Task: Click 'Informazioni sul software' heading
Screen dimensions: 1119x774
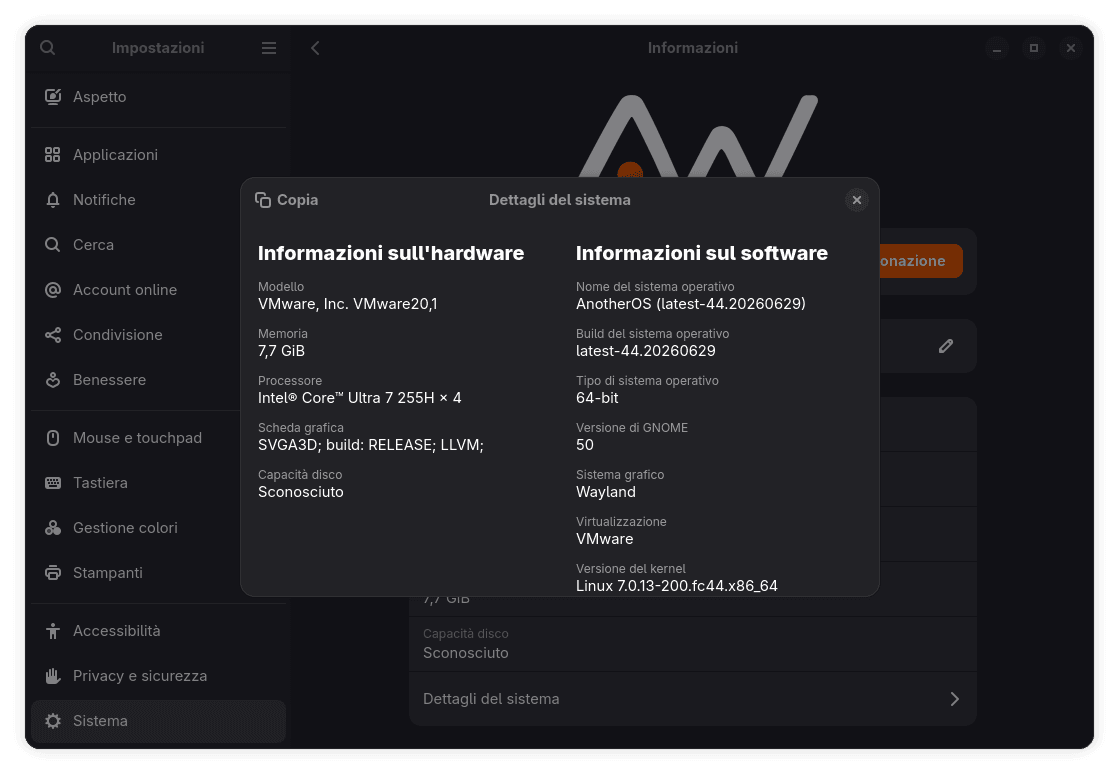Action: [x=702, y=253]
